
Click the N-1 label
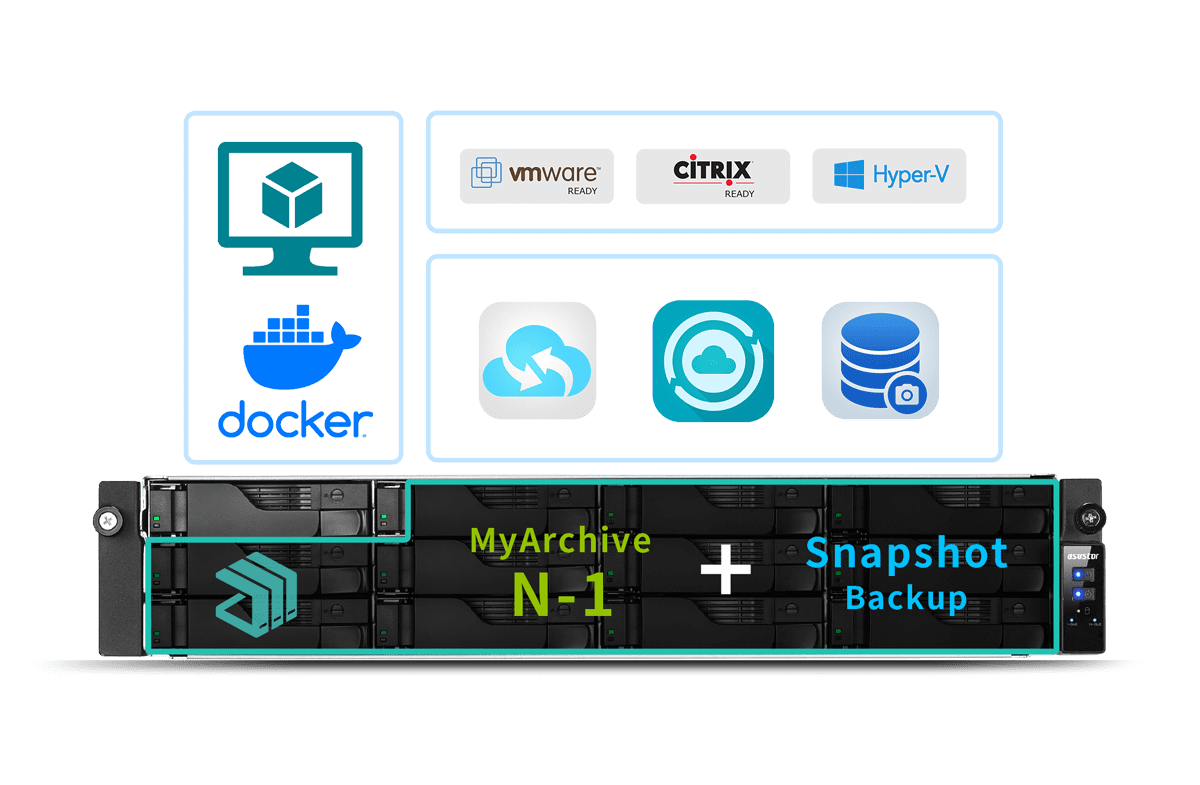(x=561, y=592)
